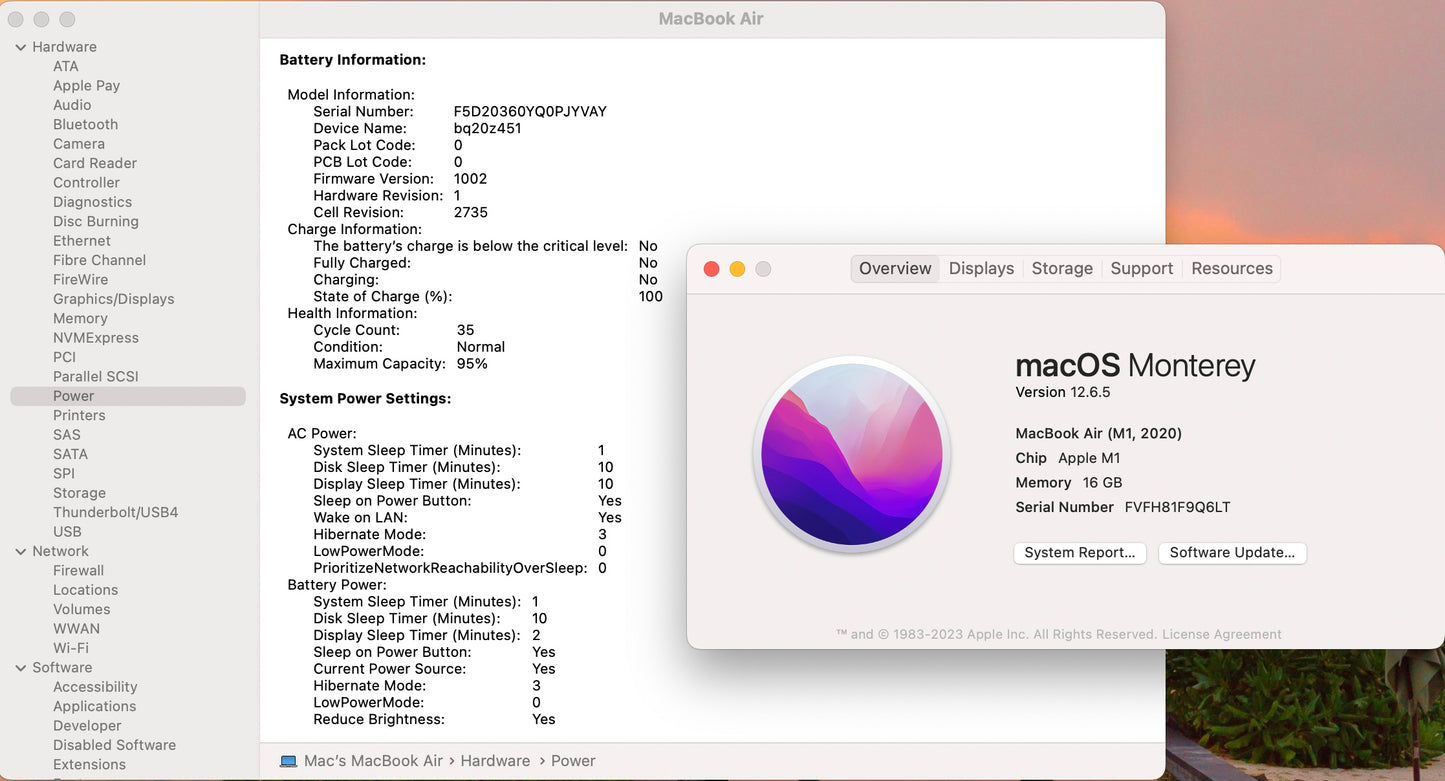
Task: Select SPI in the sidebar
Action: [64, 474]
